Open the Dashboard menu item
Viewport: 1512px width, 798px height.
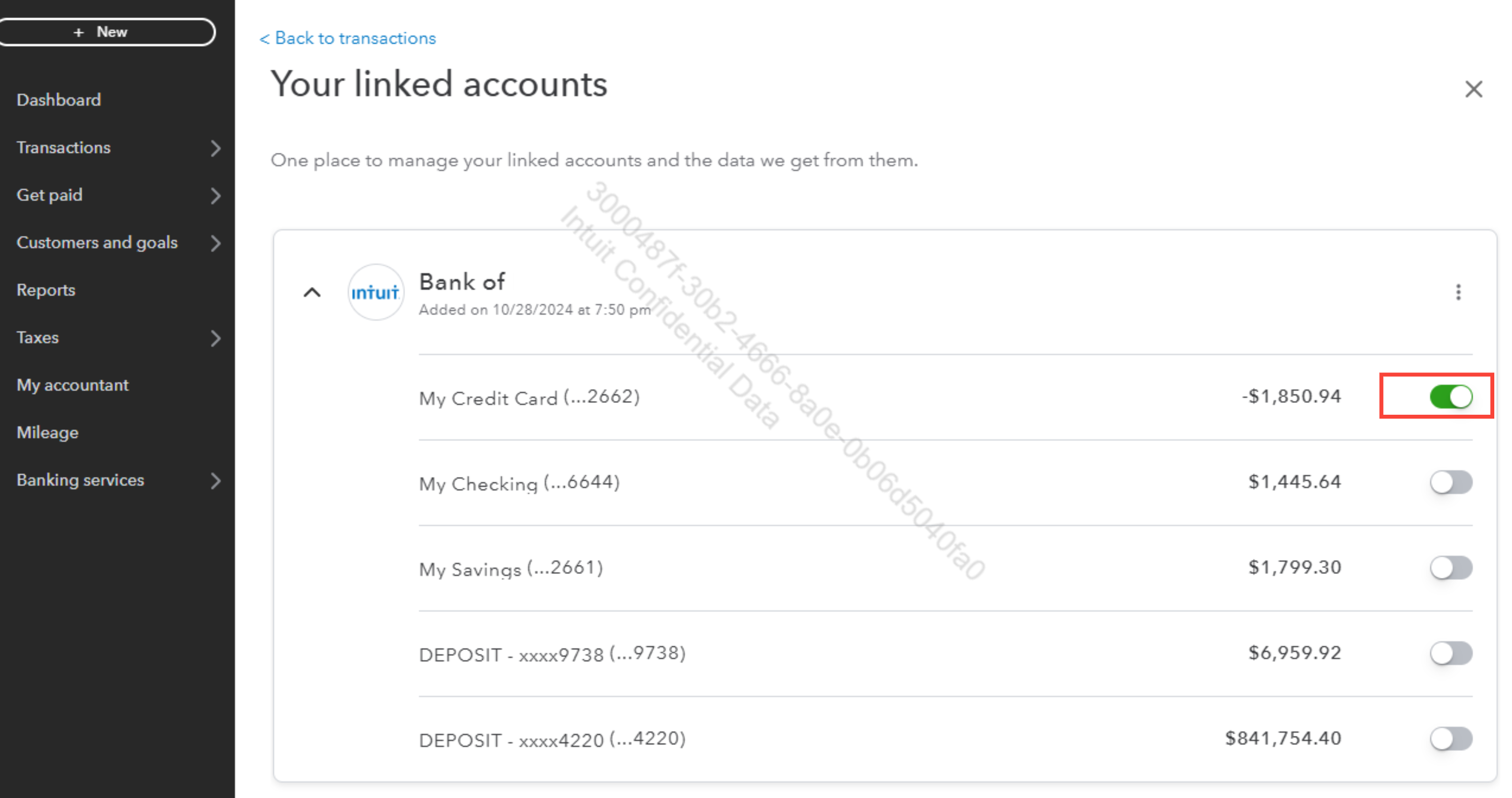[x=58, y=100]
